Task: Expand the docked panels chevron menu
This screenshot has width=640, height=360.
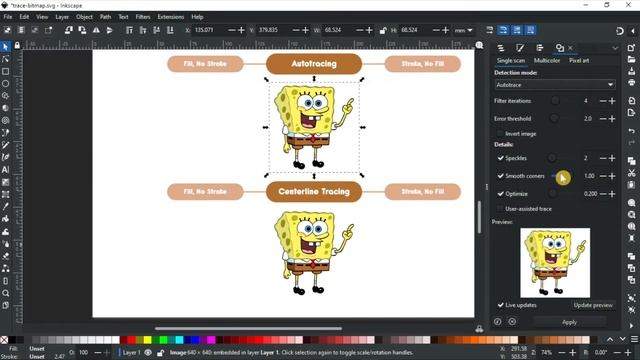Action: coord(615,48)
